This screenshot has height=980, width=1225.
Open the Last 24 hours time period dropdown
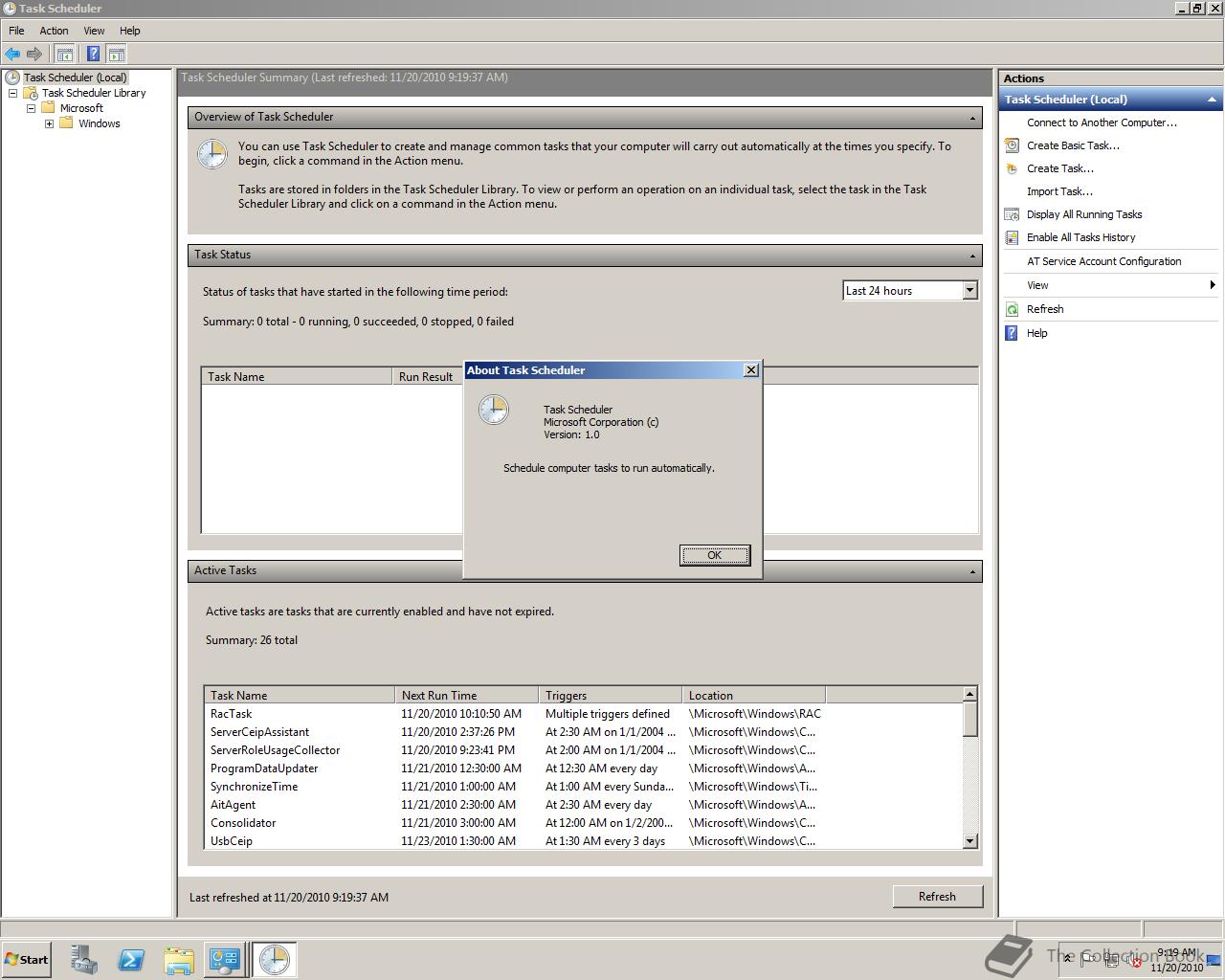tap(969, 290)
